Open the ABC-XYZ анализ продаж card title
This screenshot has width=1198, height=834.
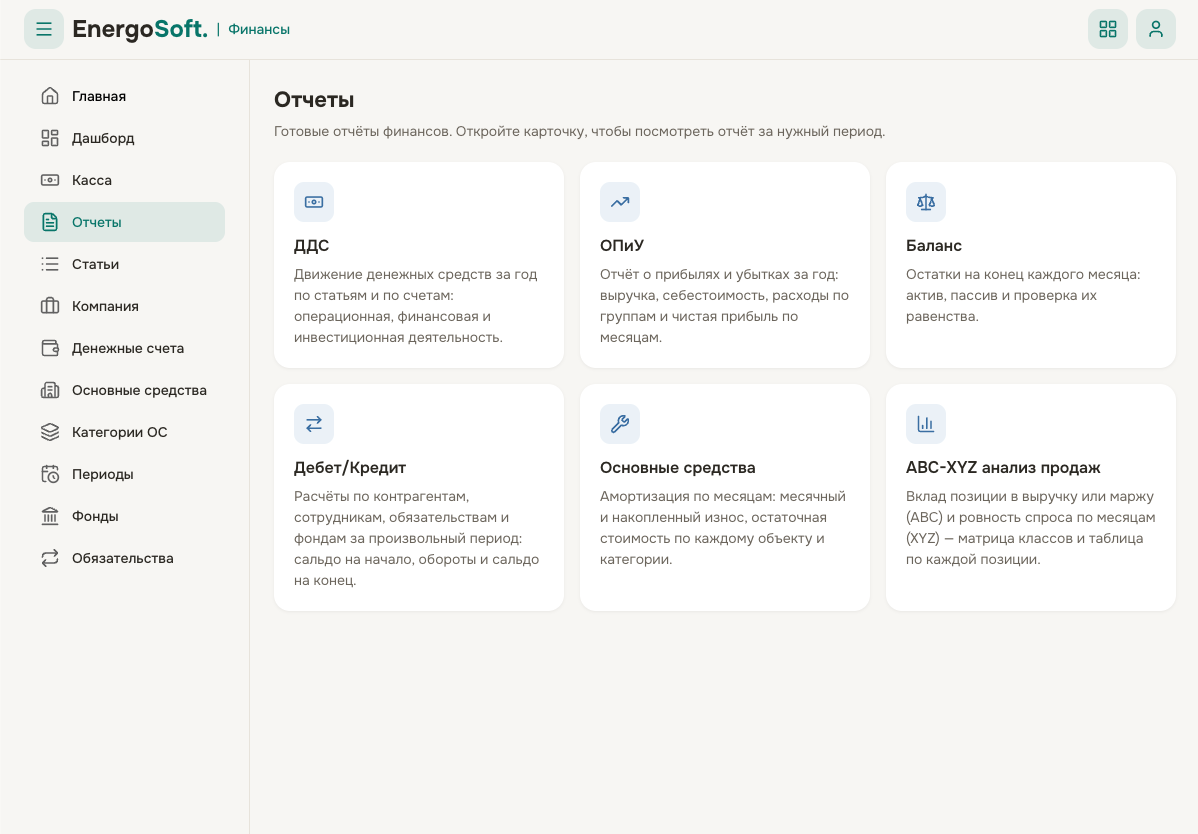[1003, 467]
